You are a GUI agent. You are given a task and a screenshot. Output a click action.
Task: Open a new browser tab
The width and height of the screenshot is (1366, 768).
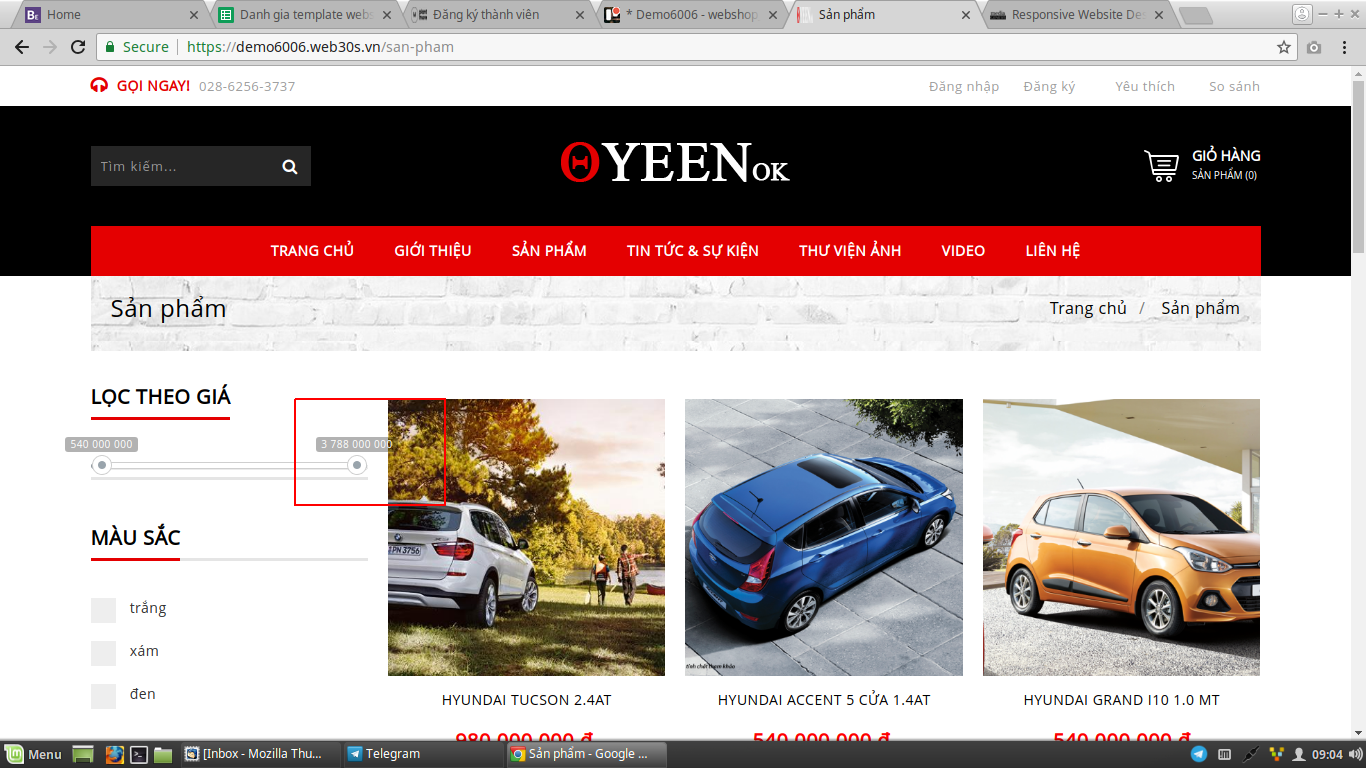(1196, 15)
